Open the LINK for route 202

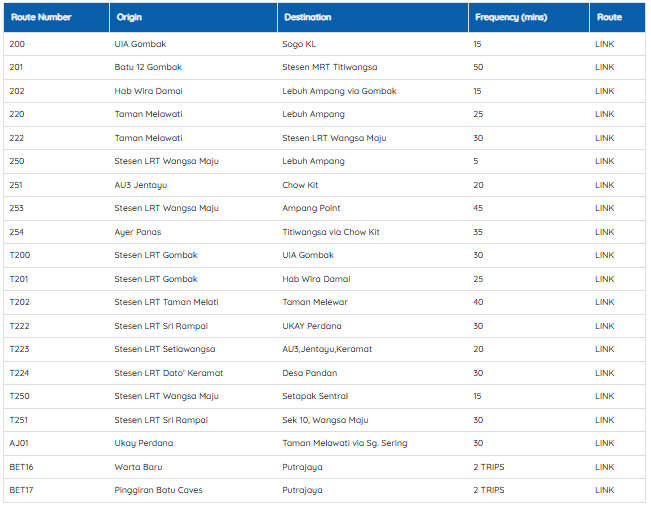coord(604,91)
